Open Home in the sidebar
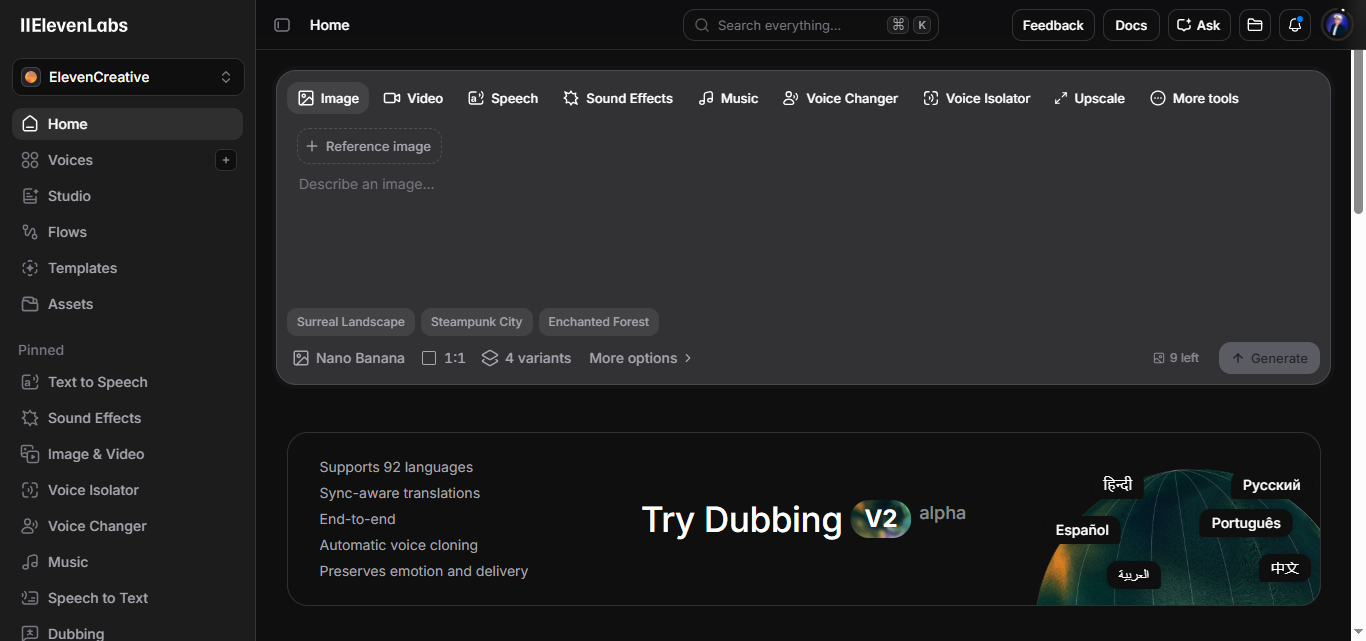 (127, 124)
